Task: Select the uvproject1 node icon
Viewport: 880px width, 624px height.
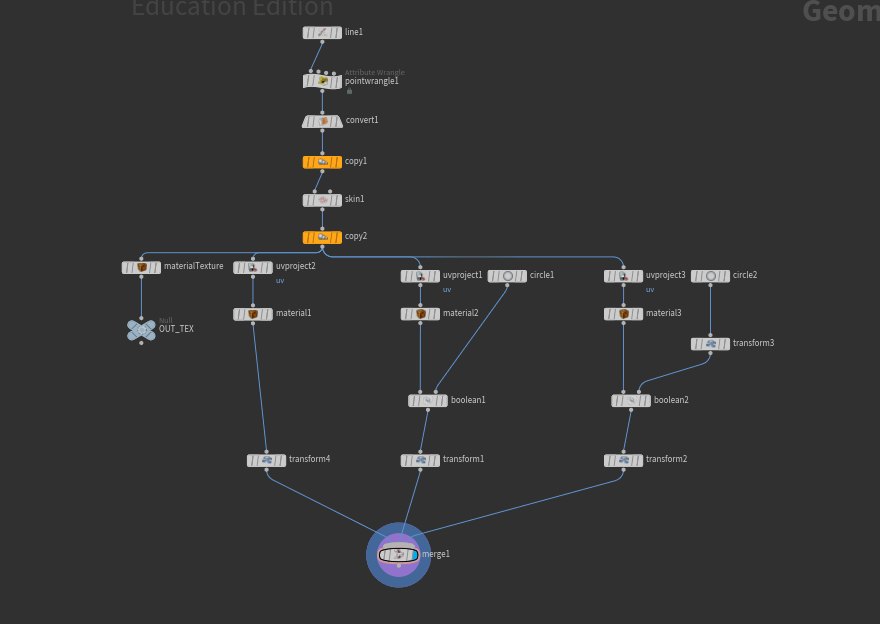Action: pyautogui.click(x=420, y=276)
